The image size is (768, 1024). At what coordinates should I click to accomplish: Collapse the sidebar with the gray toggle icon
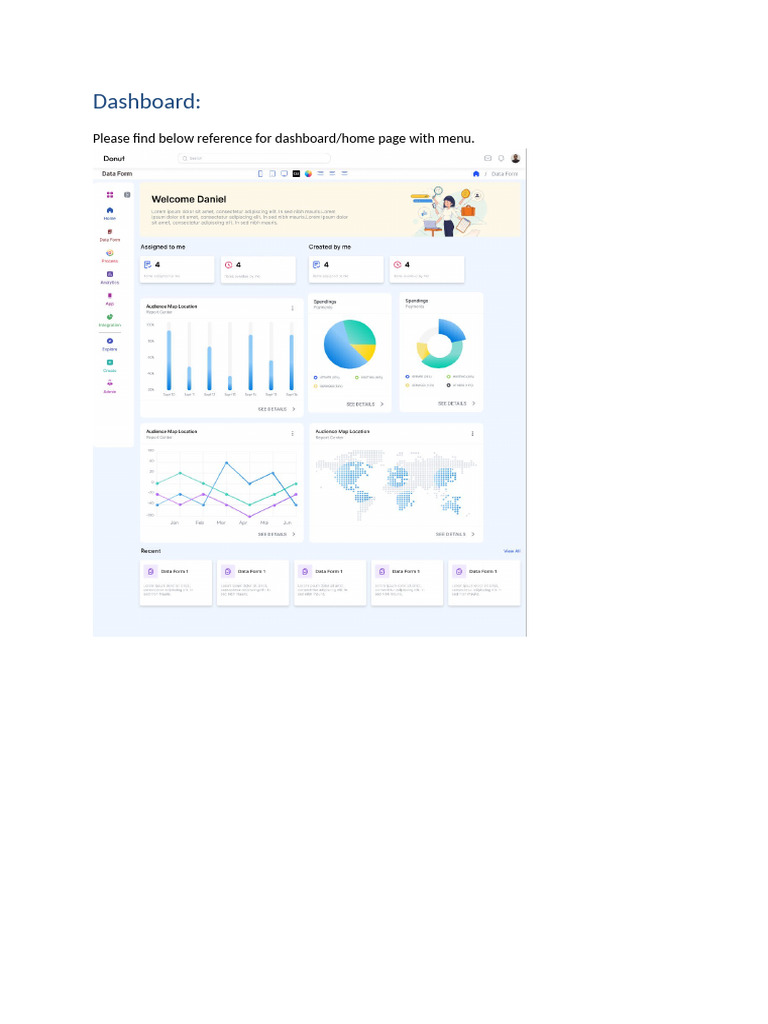[x=127, y=195]
